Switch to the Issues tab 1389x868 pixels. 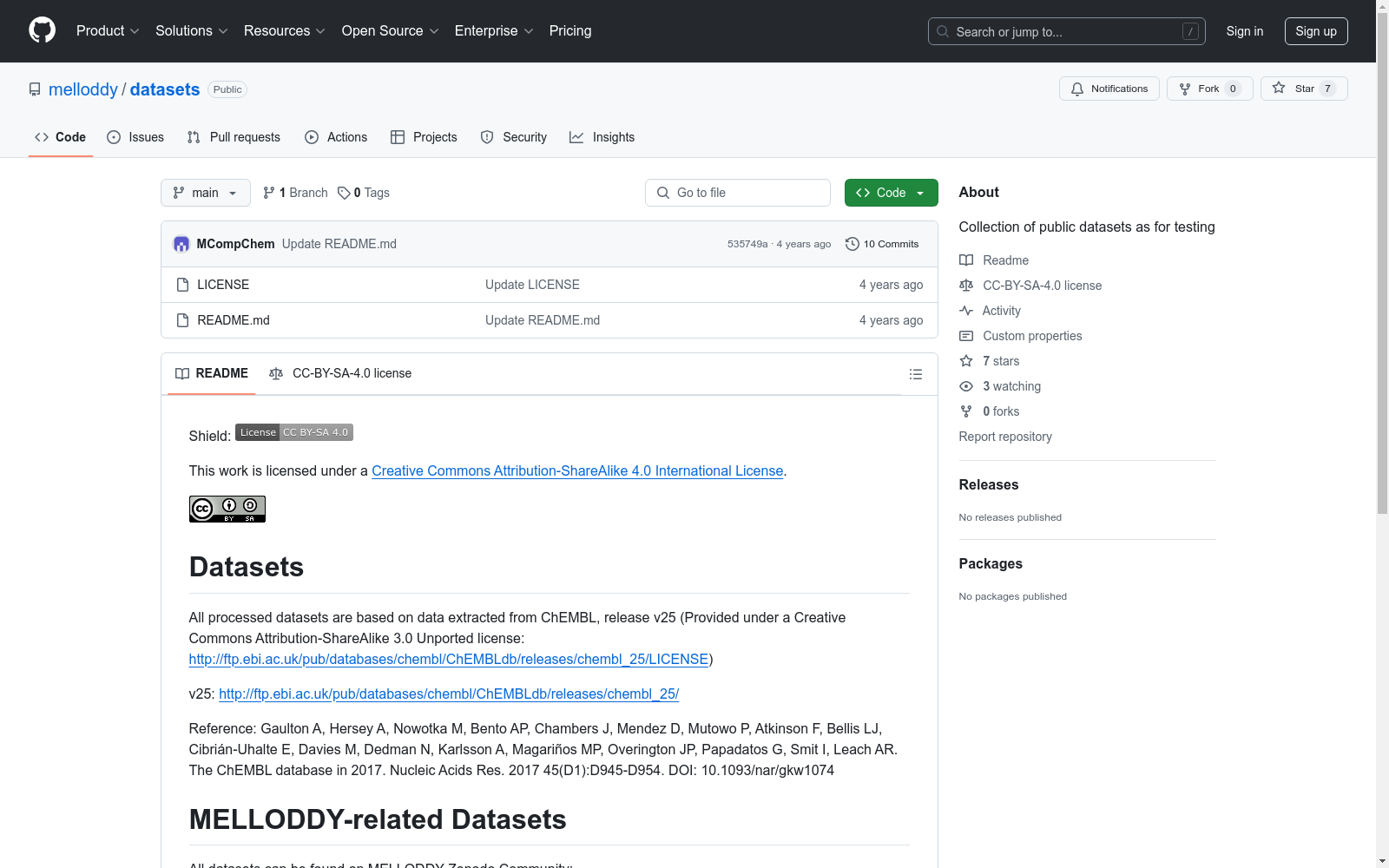pos(135,137)
